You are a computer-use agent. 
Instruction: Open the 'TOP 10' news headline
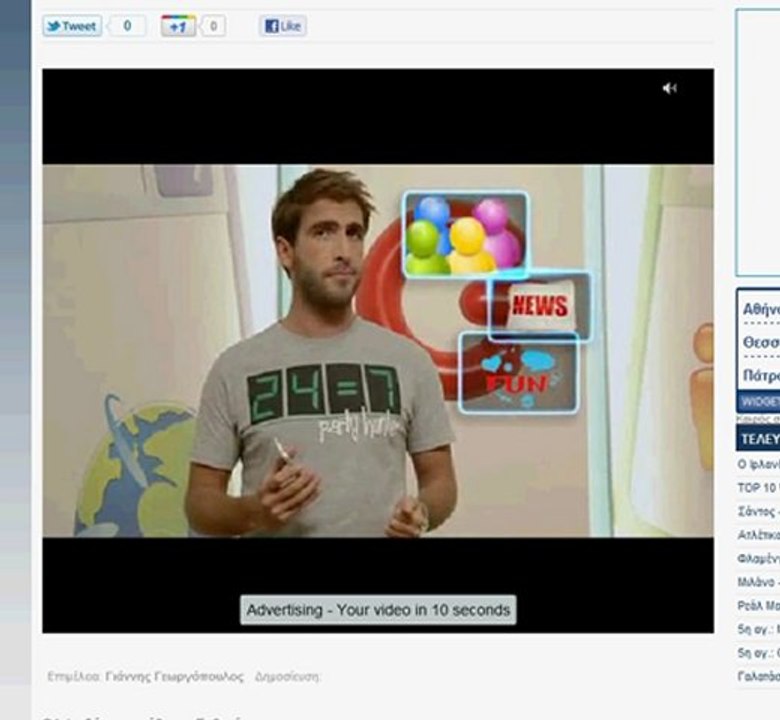click(759, 488)
